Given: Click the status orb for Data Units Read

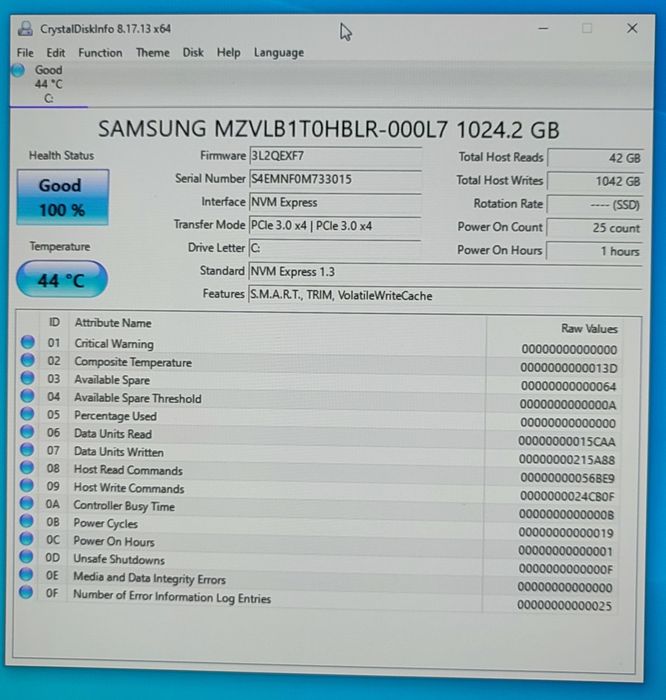Looking at the screenshot, I should [x=27, y=432].
